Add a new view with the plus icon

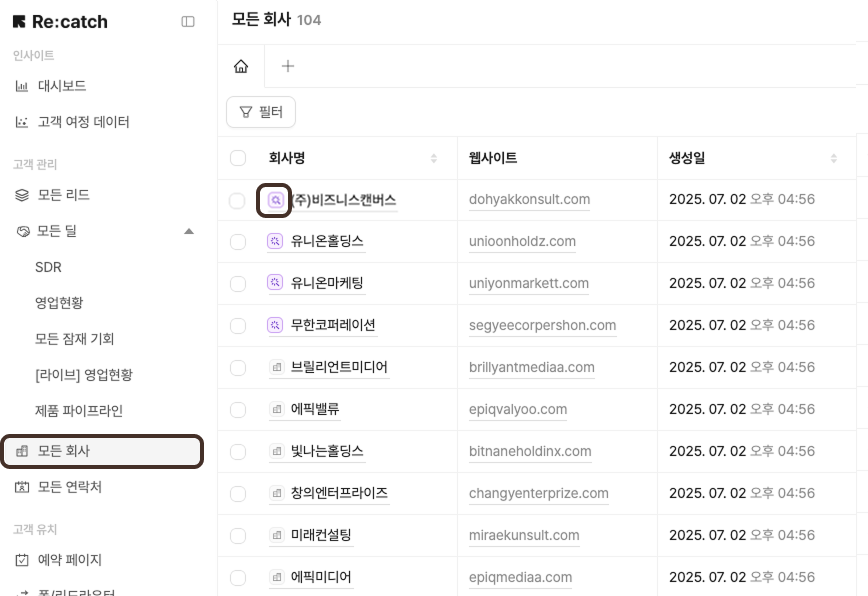[x=288, y=66]
